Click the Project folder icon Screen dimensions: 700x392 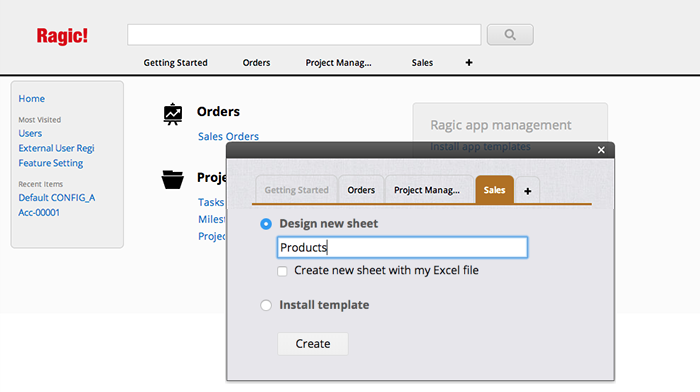click(173, 179)
